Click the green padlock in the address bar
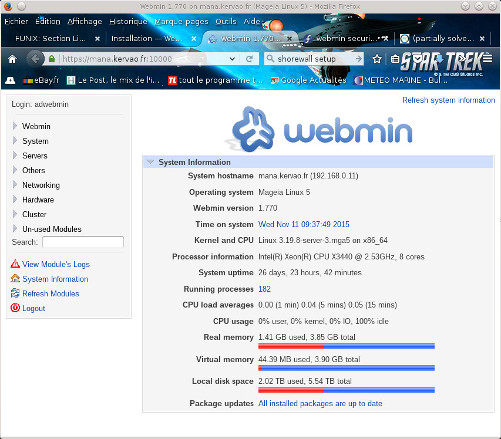Image resolution: width=501 pixels, height=439 pixels. (x=52, y=59)
